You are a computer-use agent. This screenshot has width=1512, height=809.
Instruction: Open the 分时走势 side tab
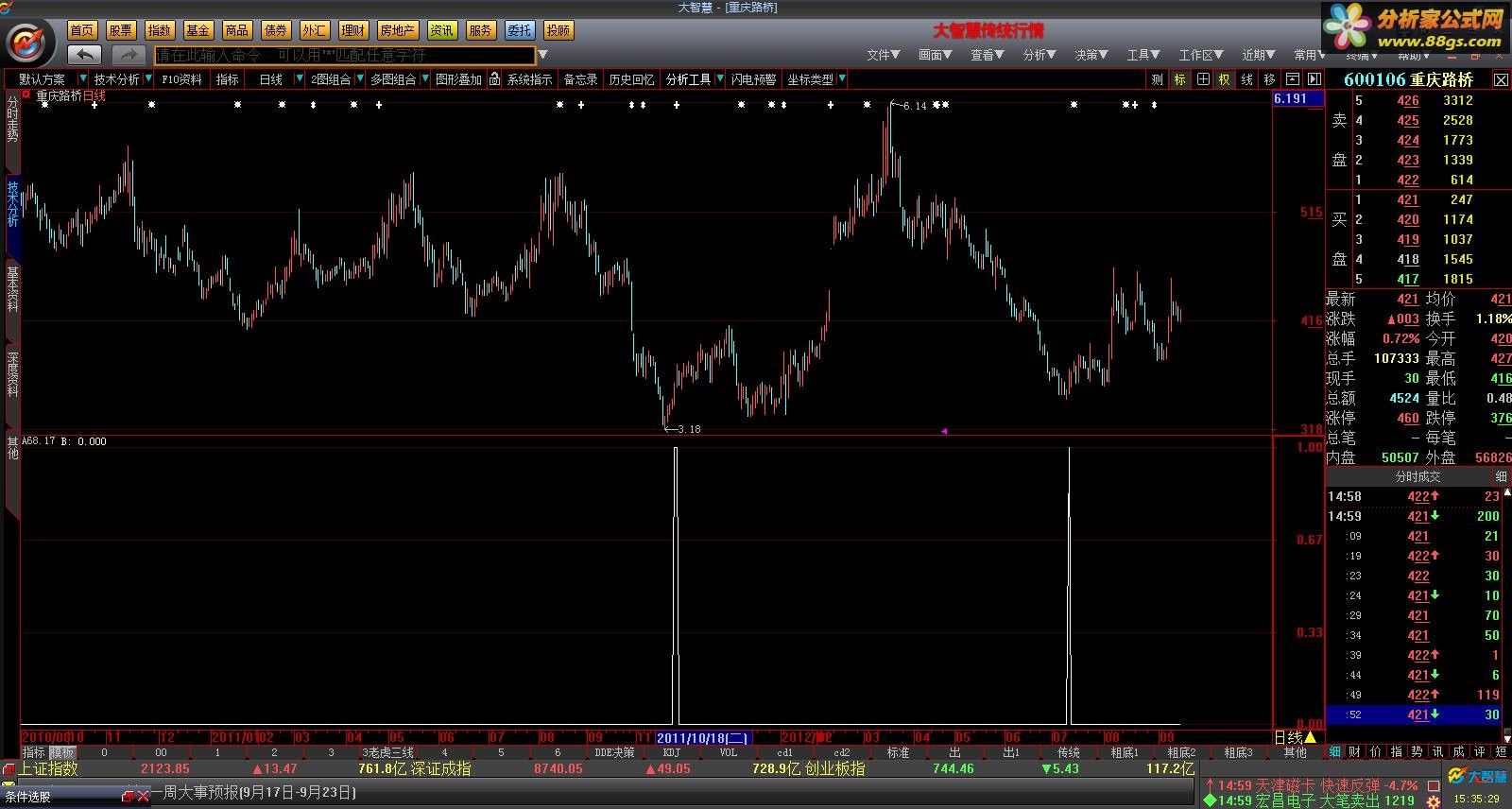pyautogui.click(x=12, y=117)
